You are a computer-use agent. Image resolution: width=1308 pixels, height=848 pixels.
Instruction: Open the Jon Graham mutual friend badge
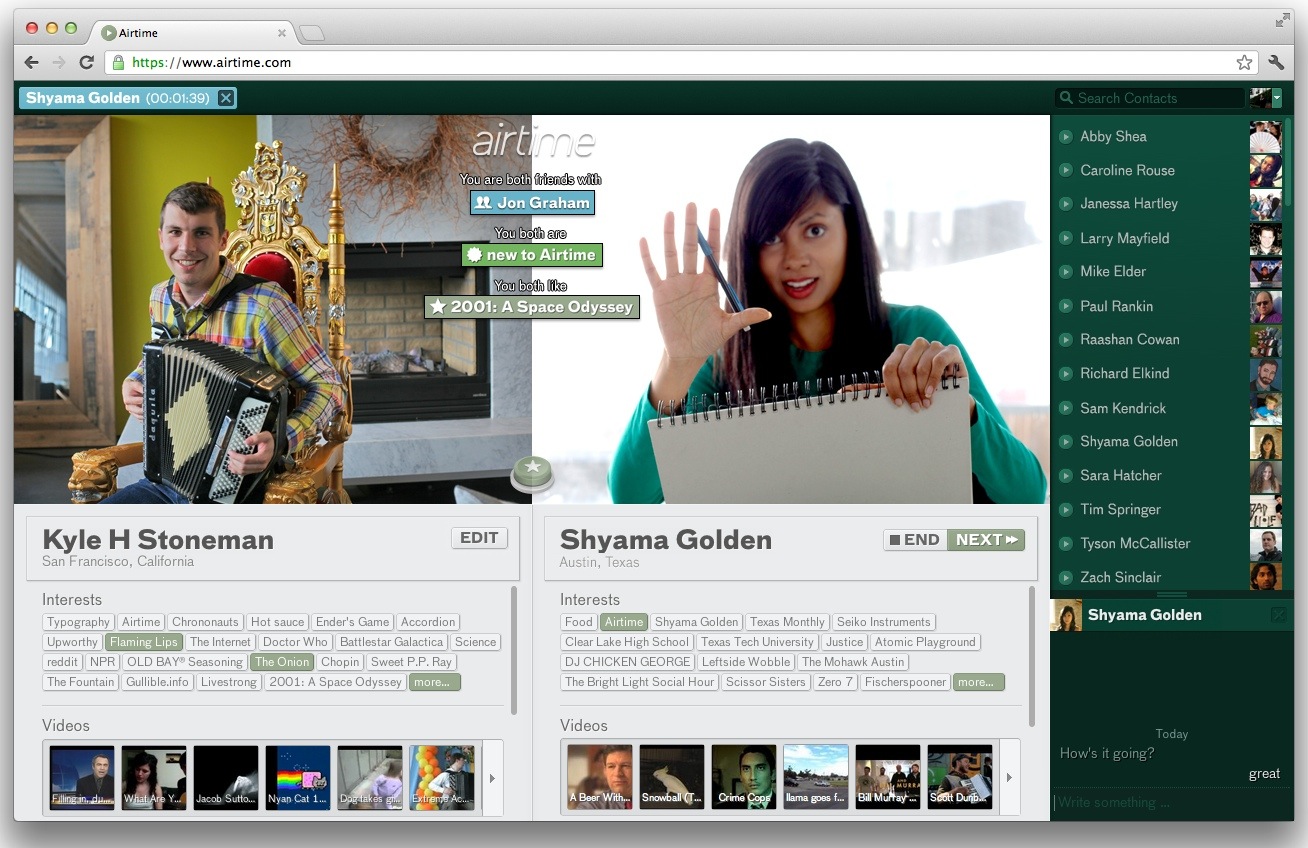tap(532, 203)
